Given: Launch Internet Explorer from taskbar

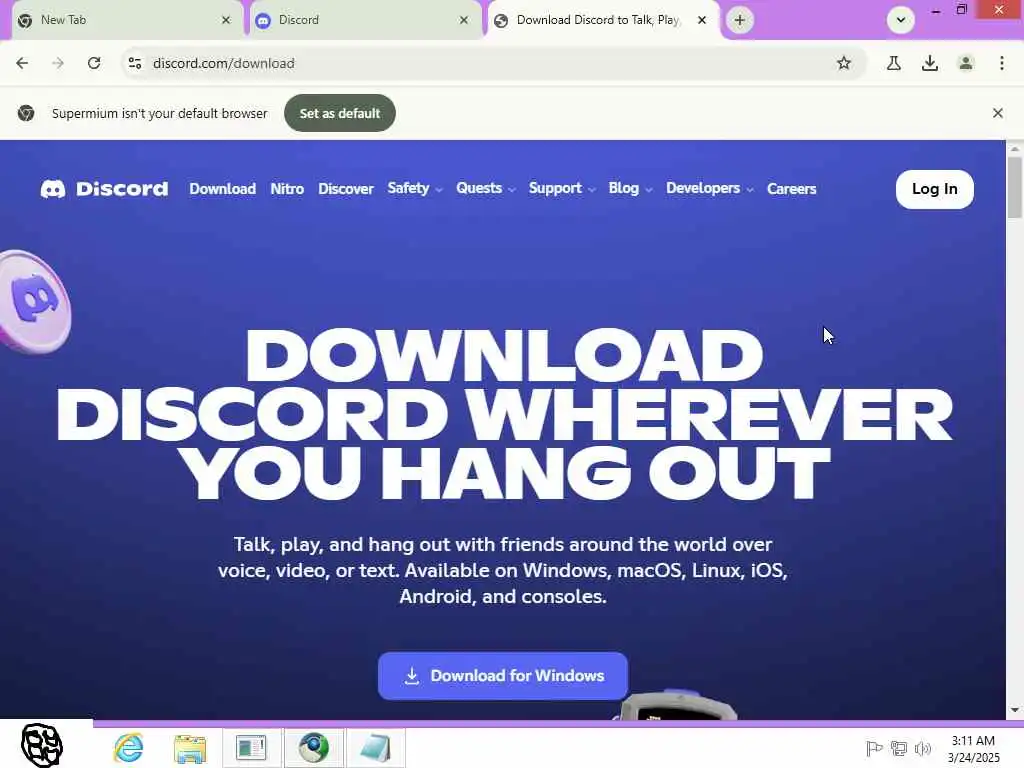Looking at the screenshot, I should pos(129,748).
